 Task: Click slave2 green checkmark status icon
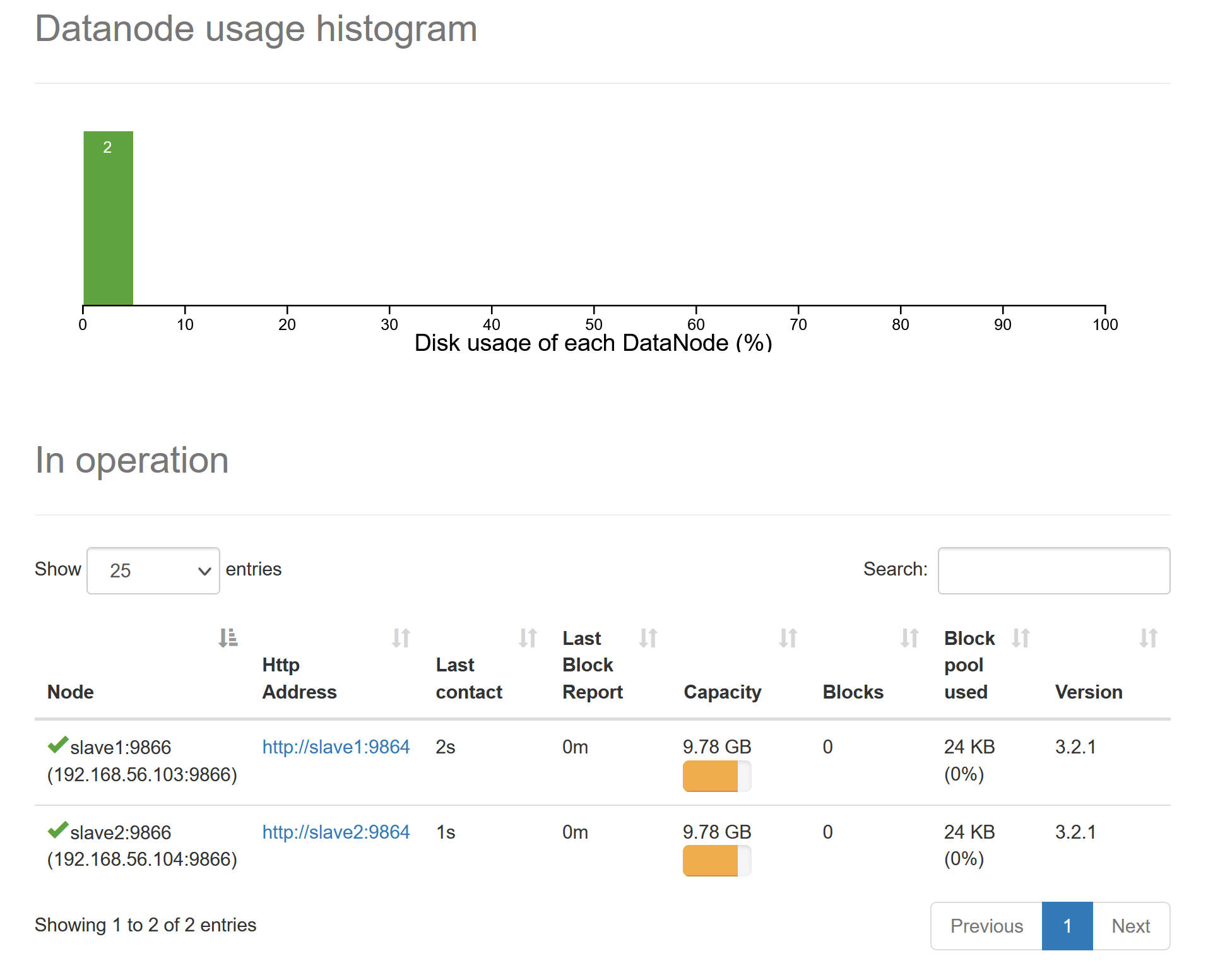coord(57,830)
